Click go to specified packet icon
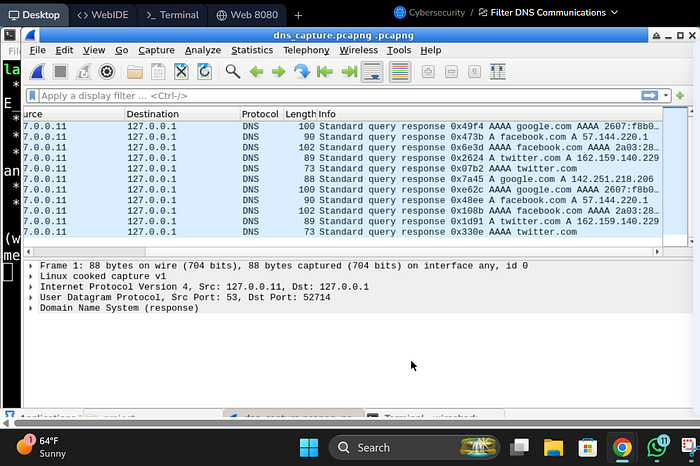Viewport: 700px width, 466px height. (x=302, y=72)
